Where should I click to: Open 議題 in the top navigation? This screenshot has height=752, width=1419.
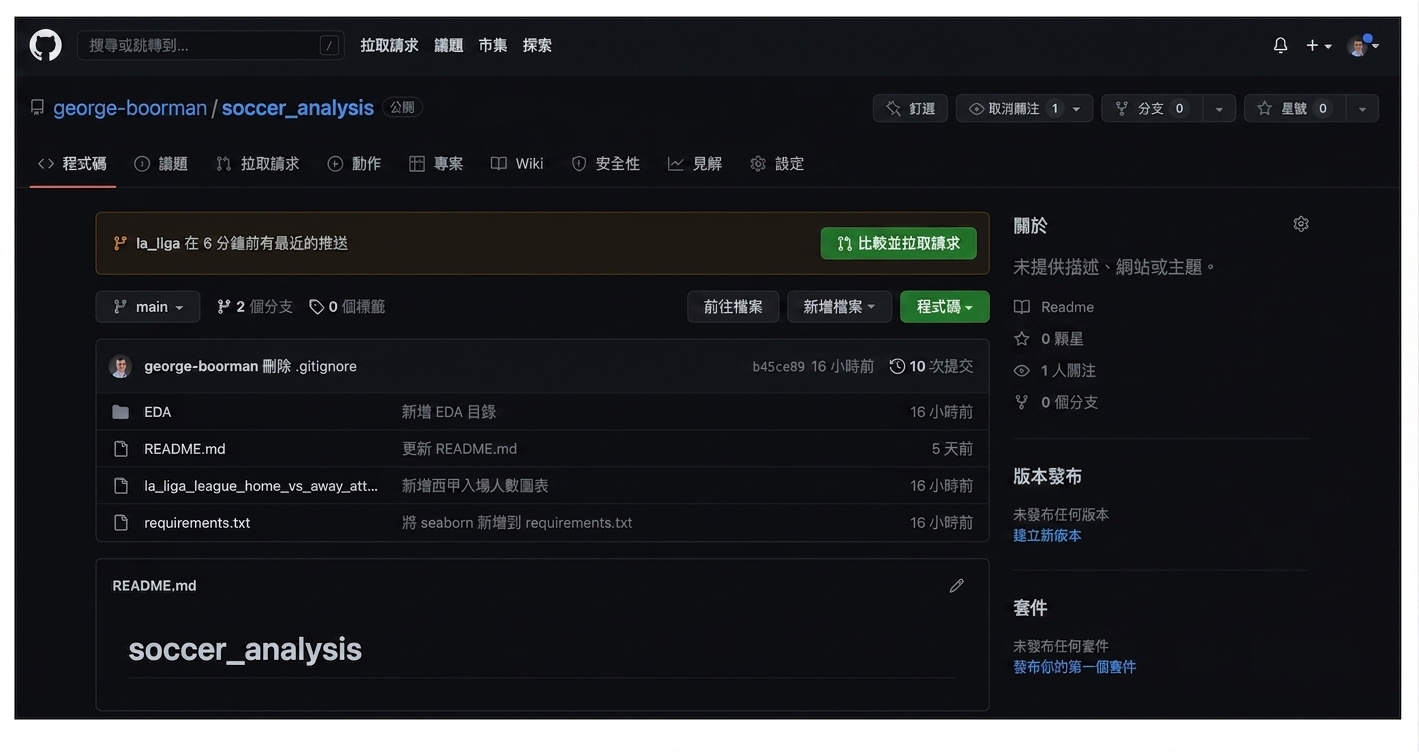tap(448, 45)
